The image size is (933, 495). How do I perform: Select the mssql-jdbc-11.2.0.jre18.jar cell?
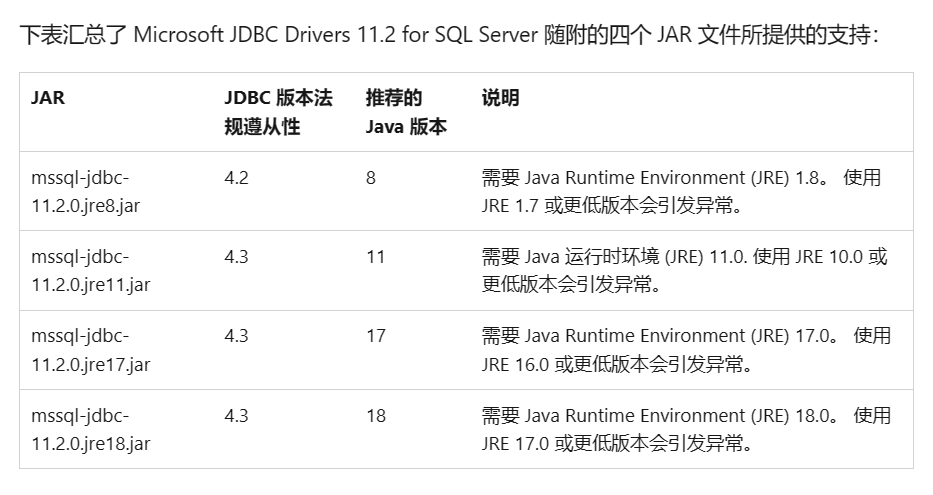90,429
